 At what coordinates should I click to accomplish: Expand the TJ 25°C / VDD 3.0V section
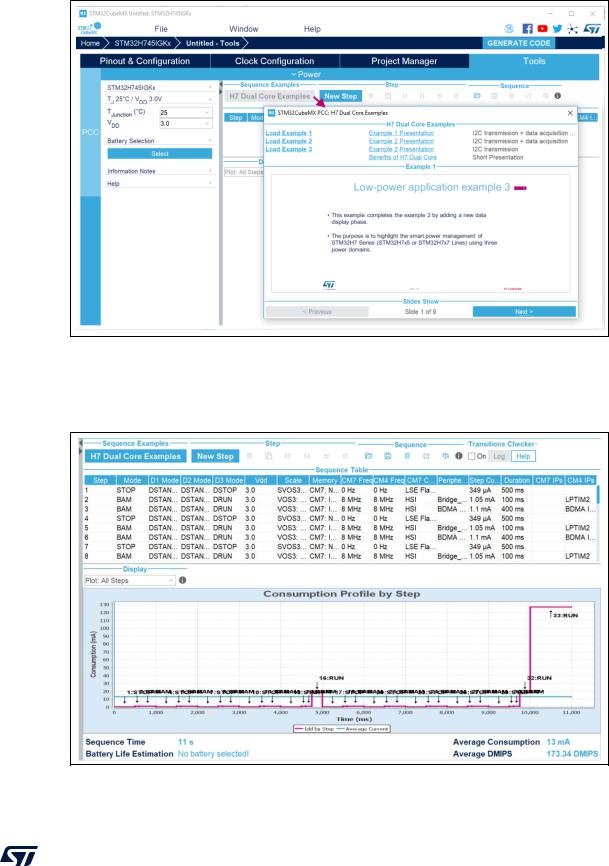[x=159, y=99]
